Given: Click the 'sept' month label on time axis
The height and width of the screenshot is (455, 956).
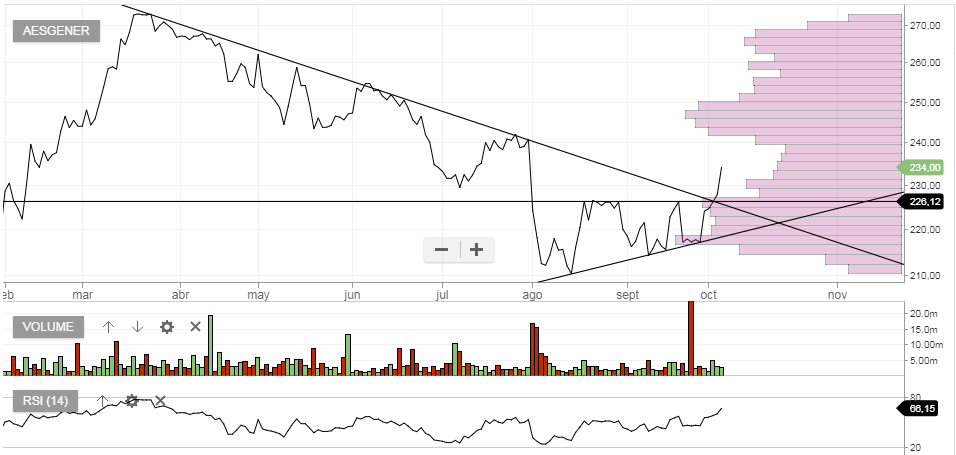Looking at the screenshot, I should click(x=627, y=295).
